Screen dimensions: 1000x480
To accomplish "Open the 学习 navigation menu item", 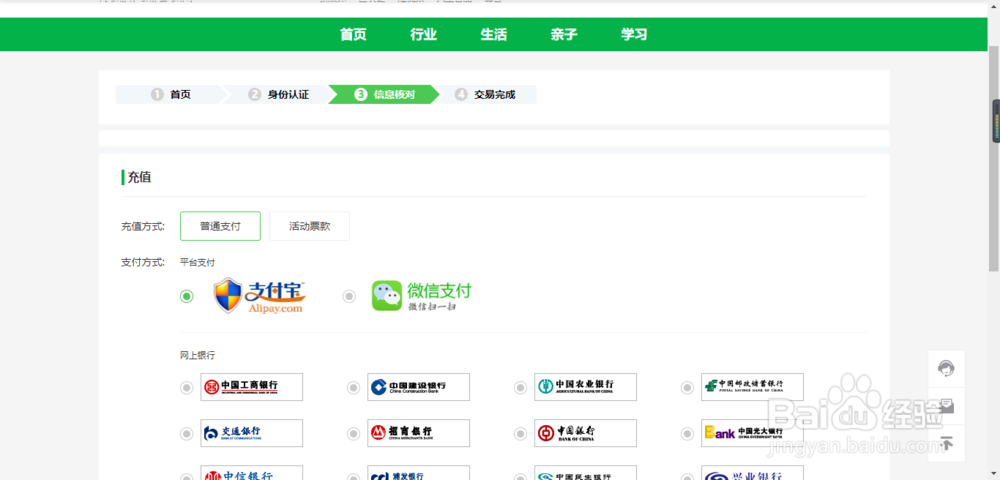I will coord(634,34).
